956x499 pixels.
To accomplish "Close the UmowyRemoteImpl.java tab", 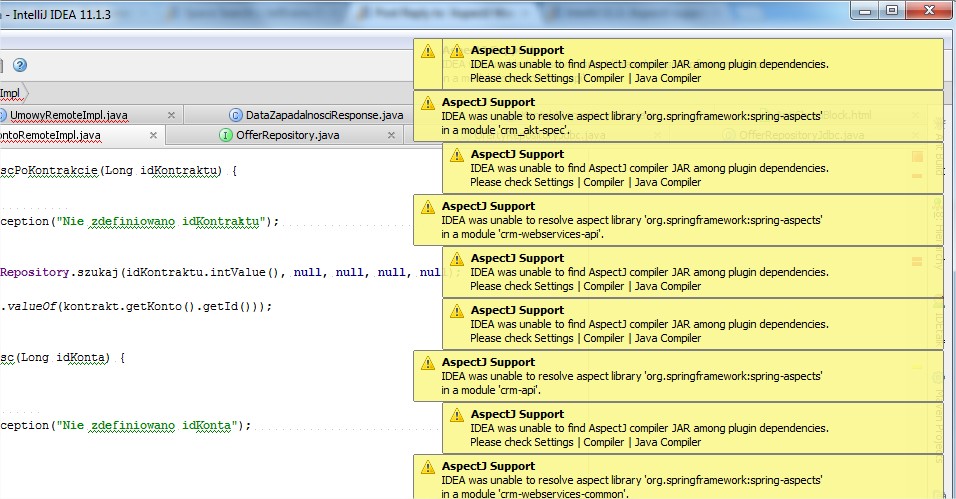I will tap(171, 115).
